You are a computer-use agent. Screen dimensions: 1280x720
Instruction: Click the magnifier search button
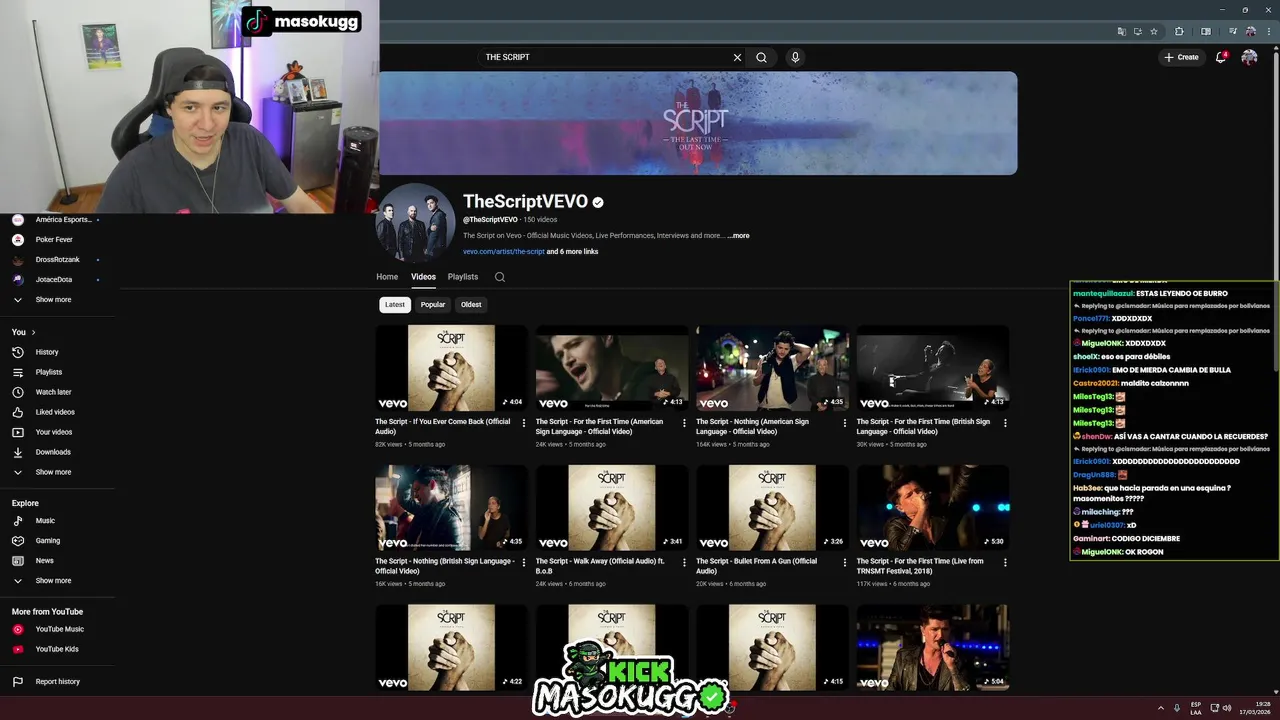761,57
